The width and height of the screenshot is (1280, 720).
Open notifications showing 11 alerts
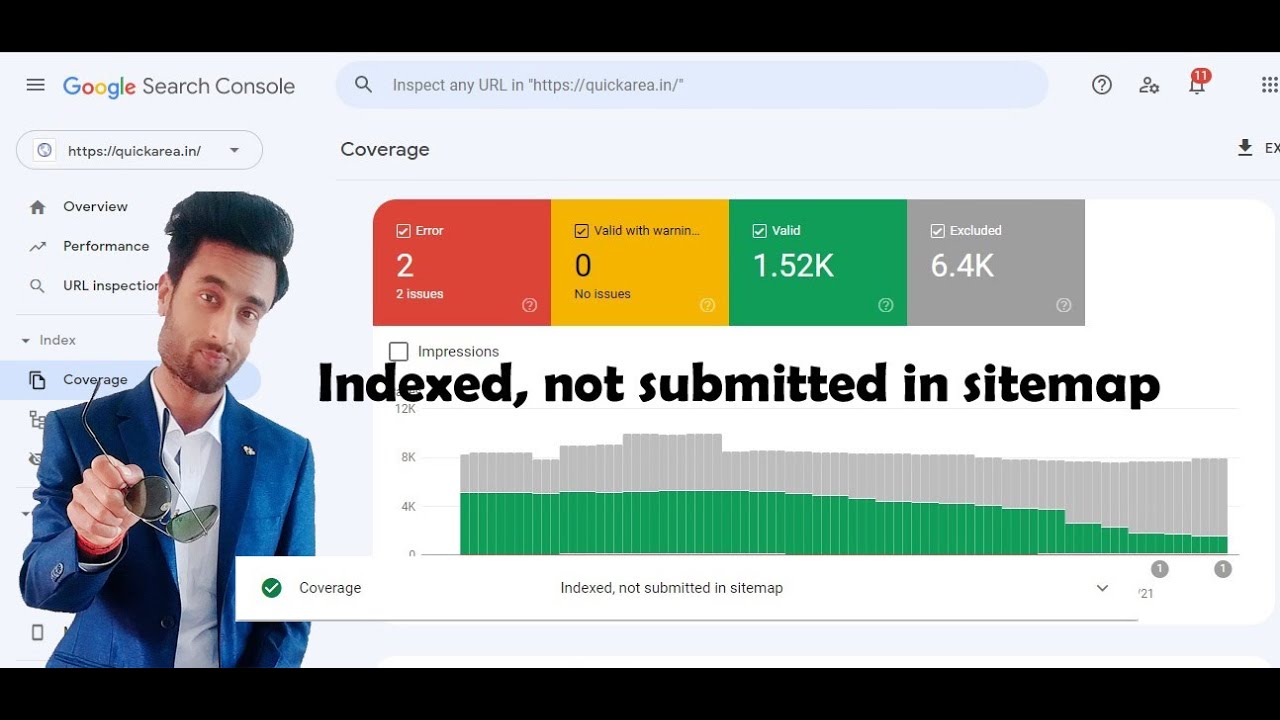tap(1196, 85)
